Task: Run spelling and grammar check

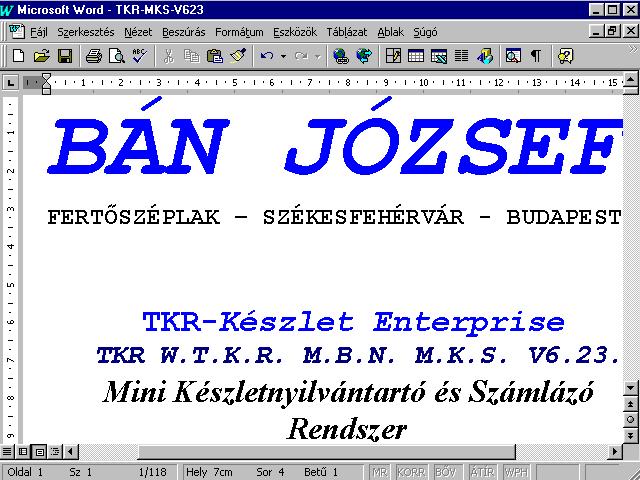Action: (x=140, y=56)
